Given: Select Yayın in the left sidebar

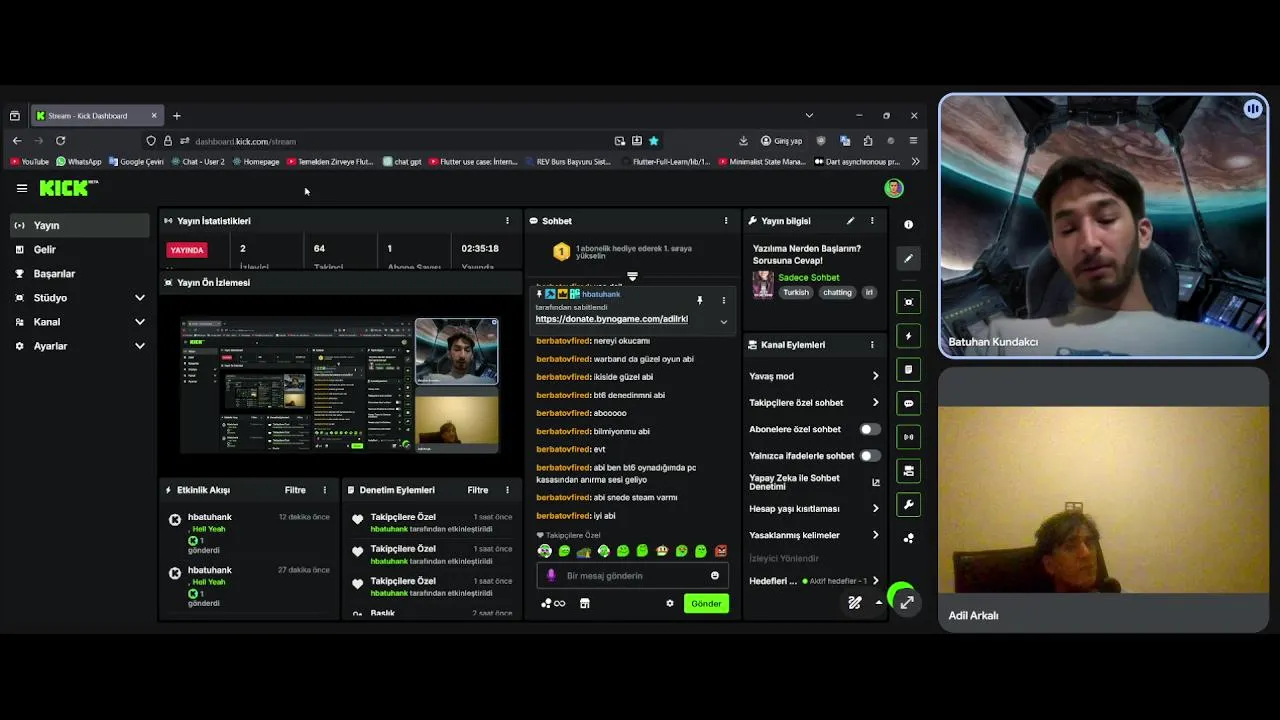Looking at the screenshot, I should coord(80,226).
